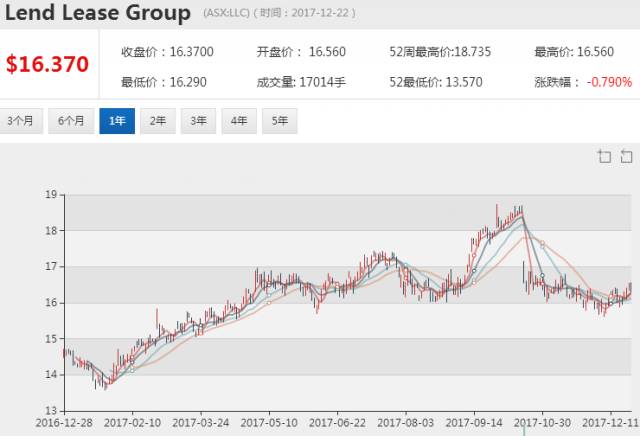
Task: Click the 2017-06-22 axis date label
Action: tap(337, 423)
